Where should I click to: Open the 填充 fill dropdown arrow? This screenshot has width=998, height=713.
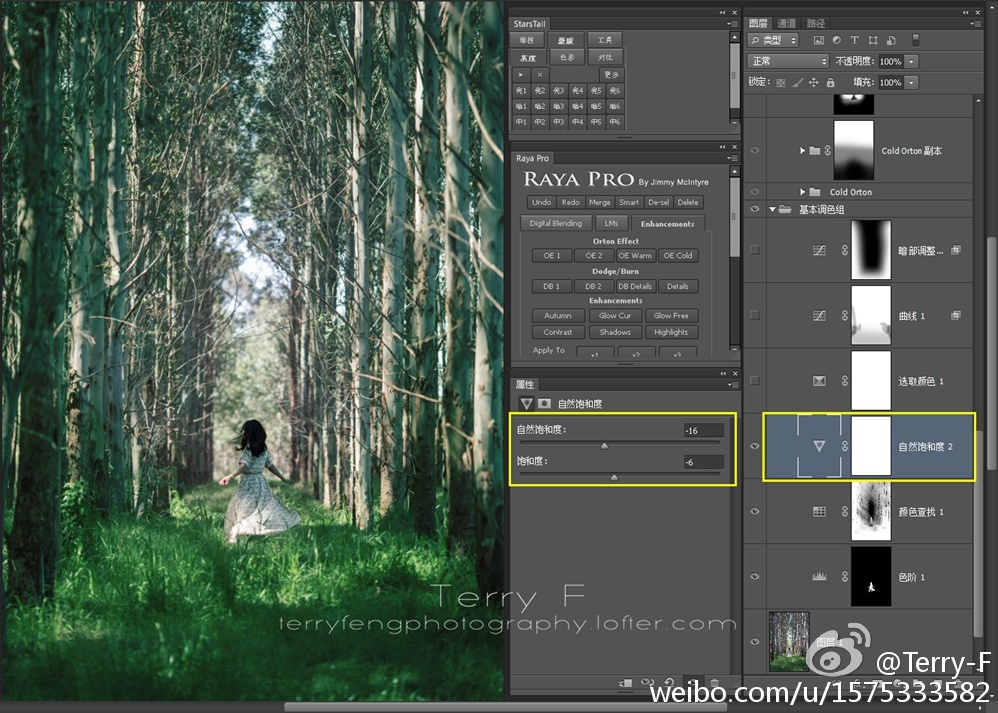click(x=911, y=83)
